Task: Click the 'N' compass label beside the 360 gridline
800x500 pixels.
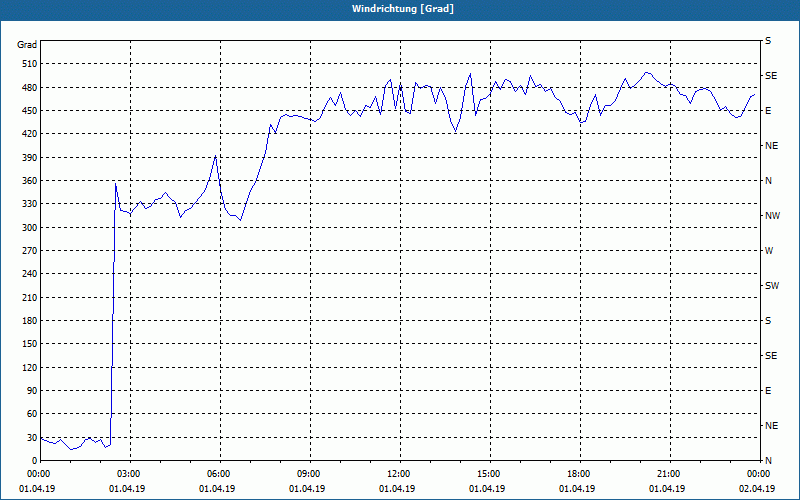Action: pyautogui.click(x=768, y=181)
